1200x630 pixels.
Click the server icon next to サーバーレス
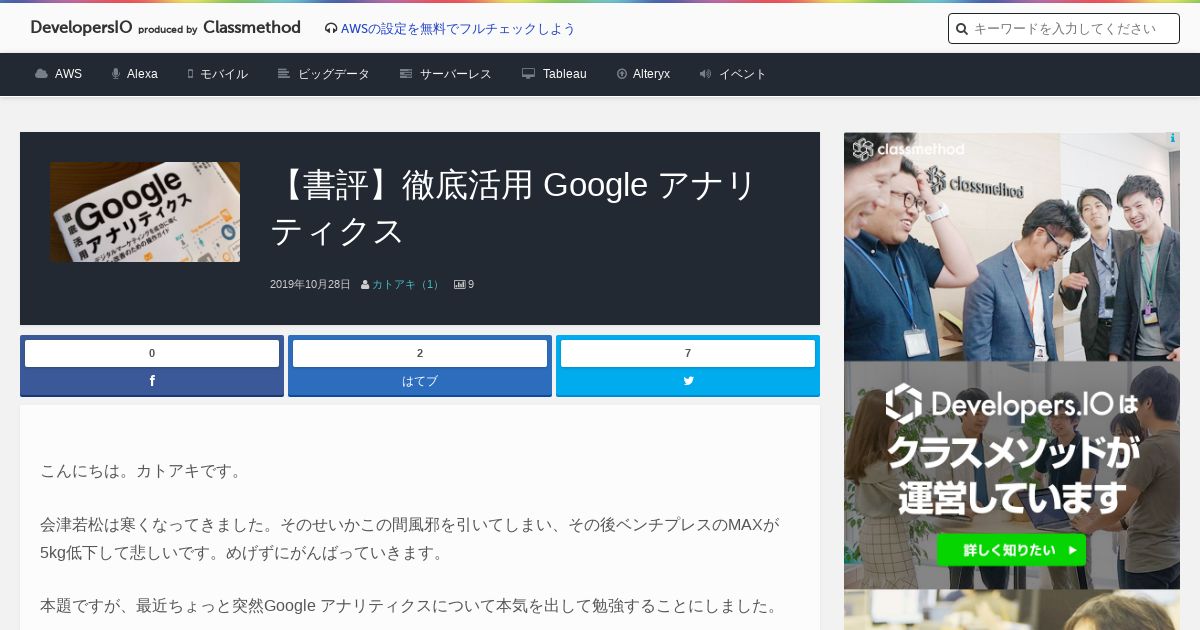pyautogui.click(x=406, y=74)
